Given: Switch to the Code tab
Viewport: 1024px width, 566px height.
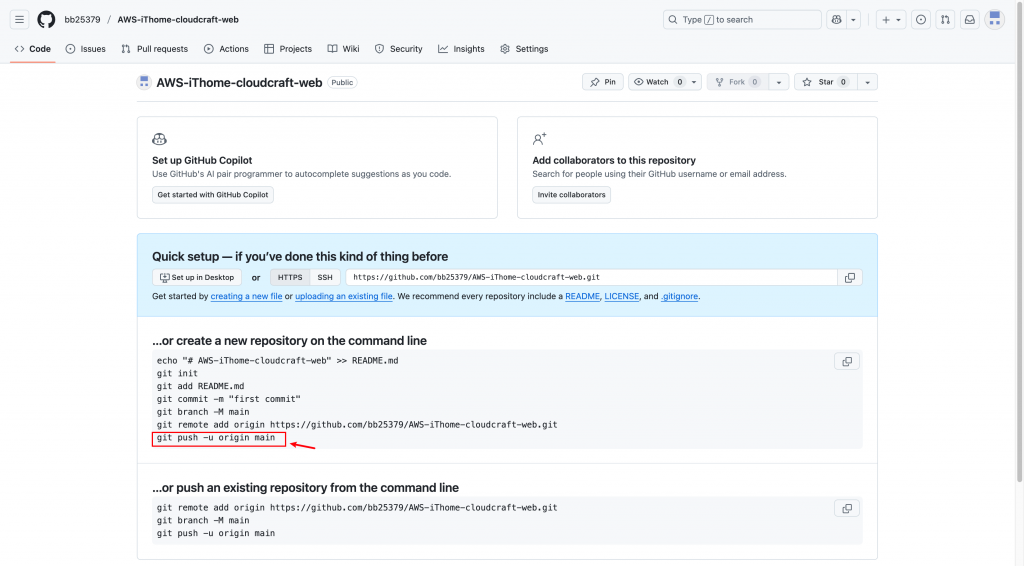Looking at the screenshot, I should point(33,49).
